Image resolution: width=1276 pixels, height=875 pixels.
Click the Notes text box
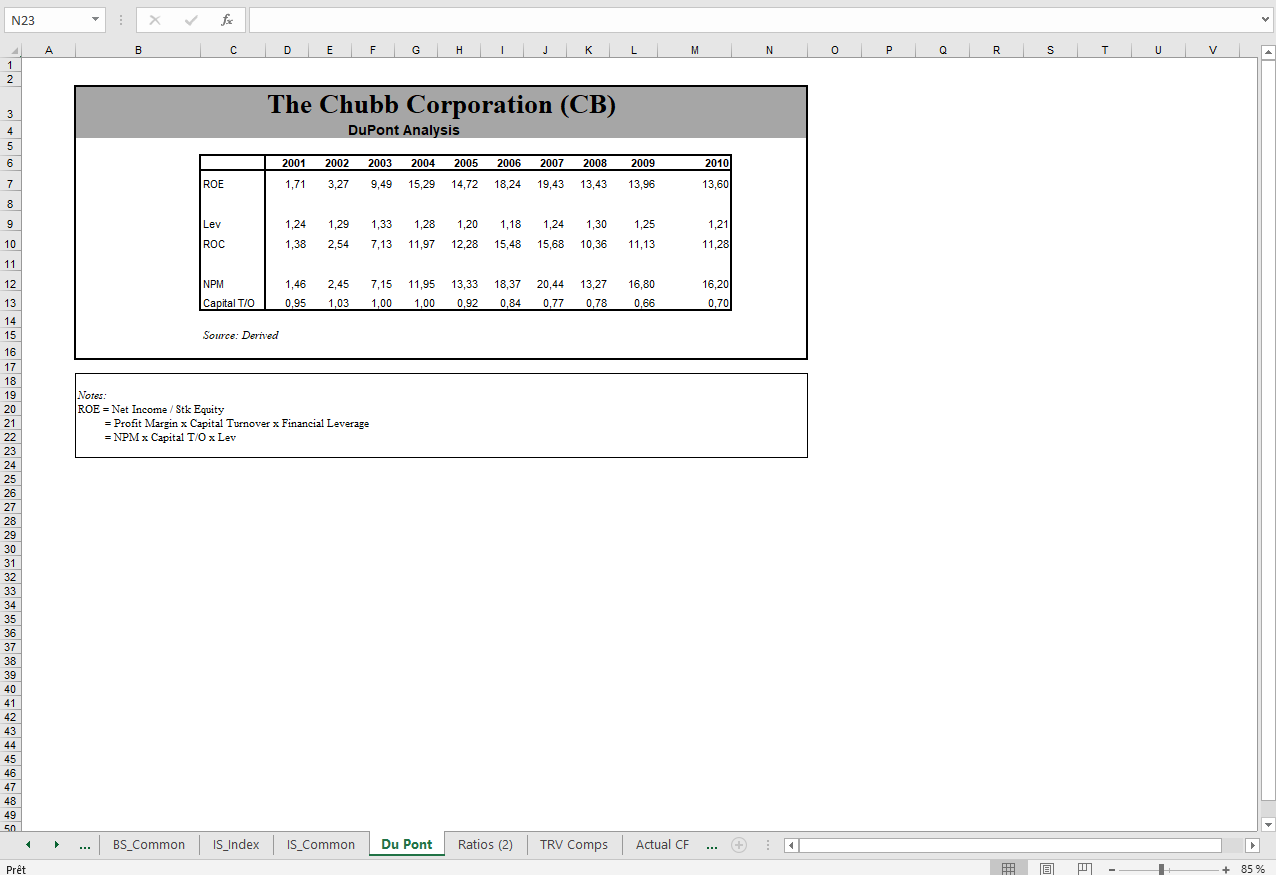[441, 415]
